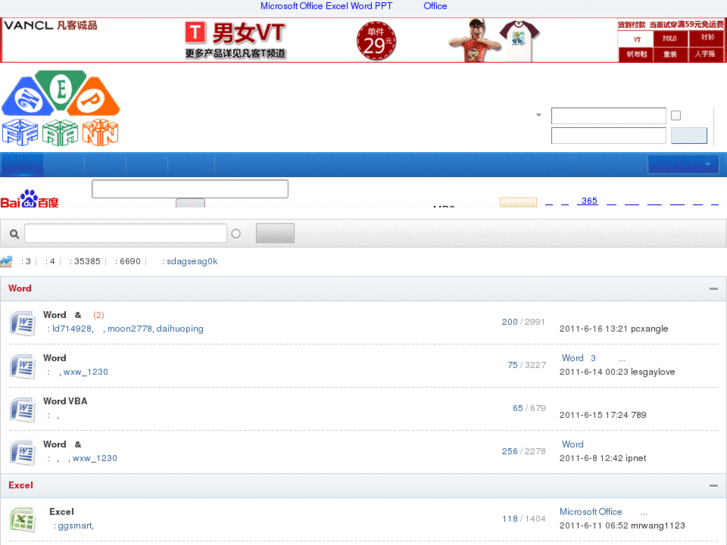
Task: Open the 帆布鞋 tab in VANCL banner
Action: tap(637, 54)
